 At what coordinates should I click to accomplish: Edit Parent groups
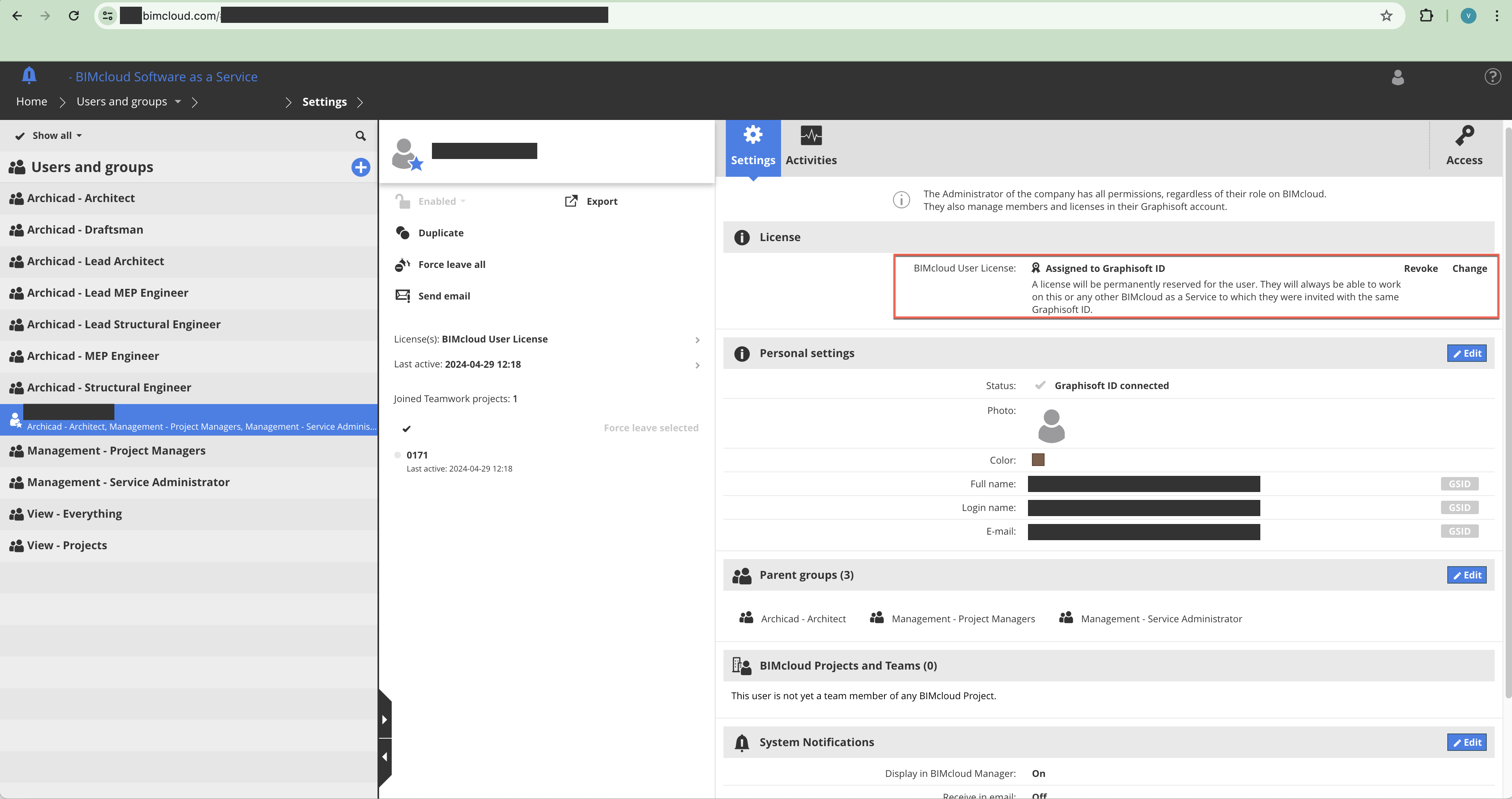tap(1466, 575)
